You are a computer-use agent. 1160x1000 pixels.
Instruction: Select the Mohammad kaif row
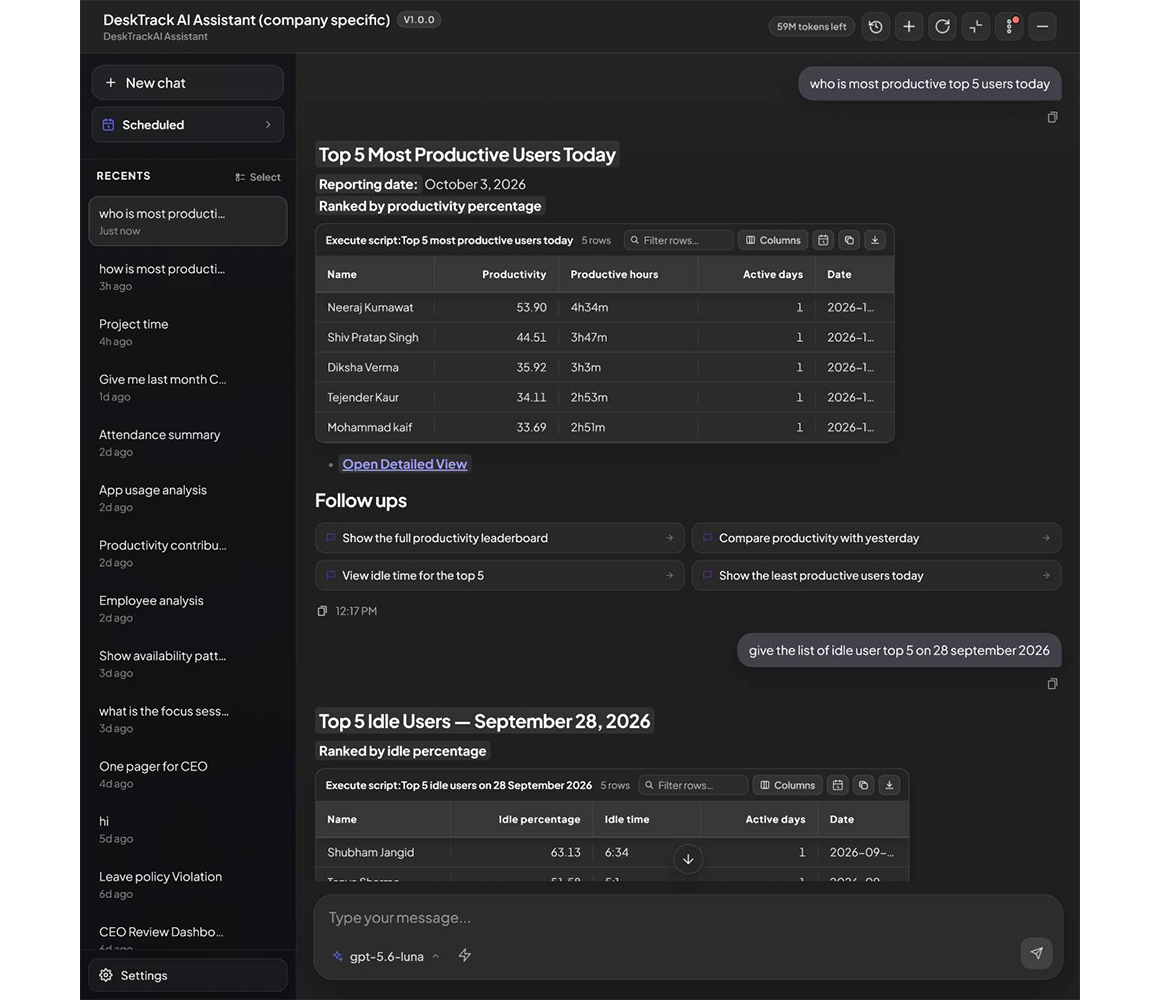[x=604, y=428]
